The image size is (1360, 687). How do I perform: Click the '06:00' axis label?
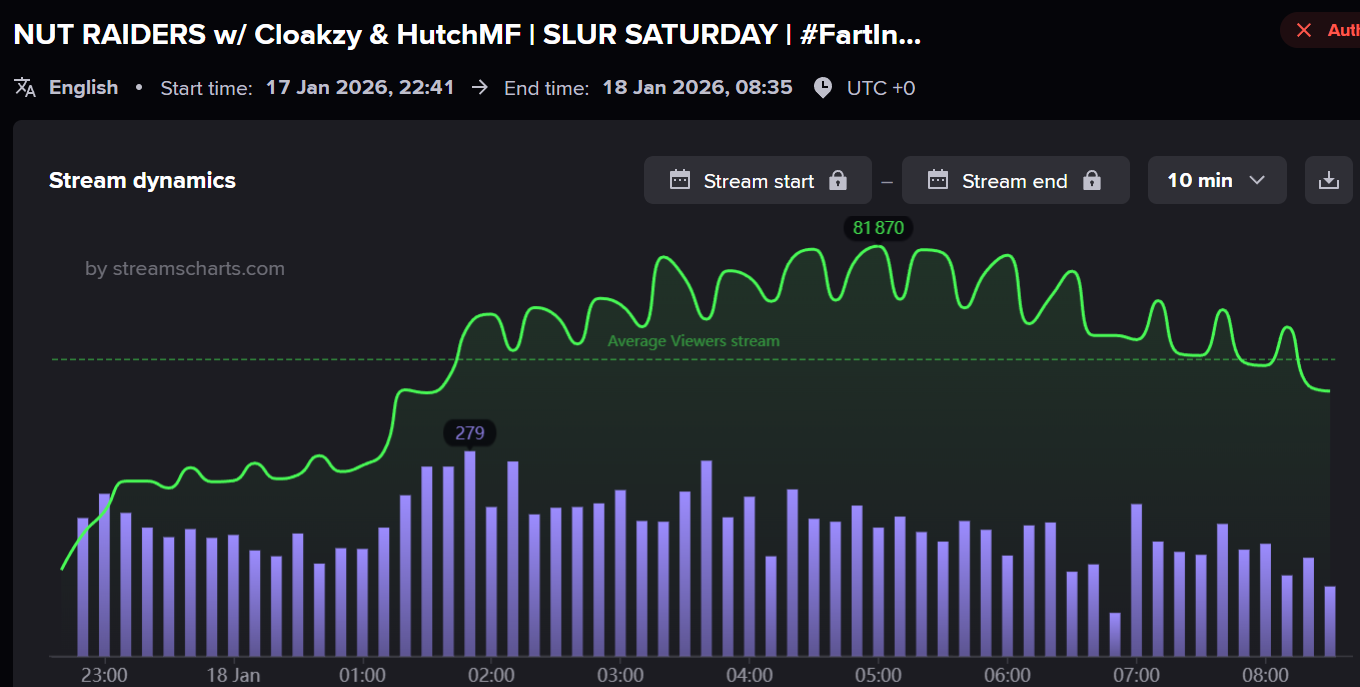tap(1007, 675)
